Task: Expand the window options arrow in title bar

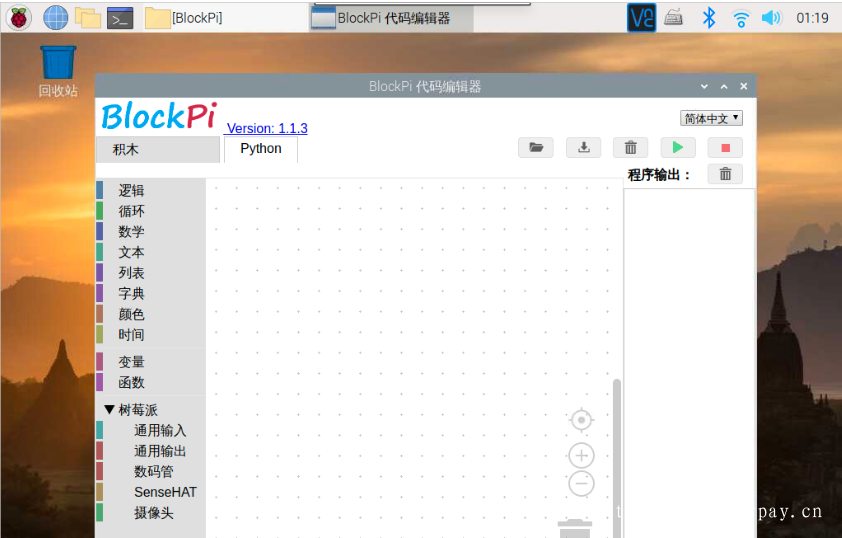Action: tap(704, 87)
